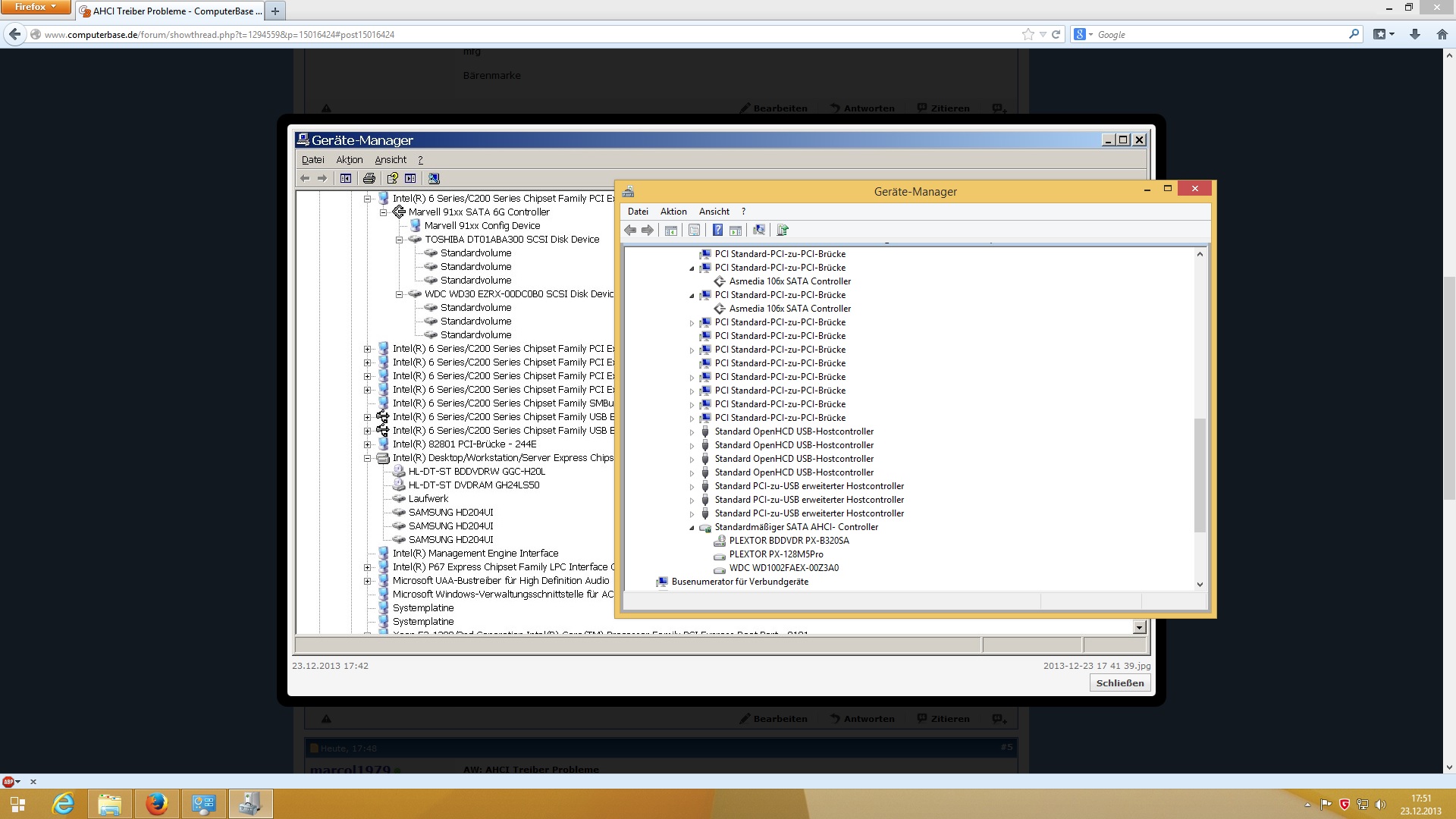
Task: Open the Aktion menu in yellow Geräte-Manager
Action: tap(673, 212)
